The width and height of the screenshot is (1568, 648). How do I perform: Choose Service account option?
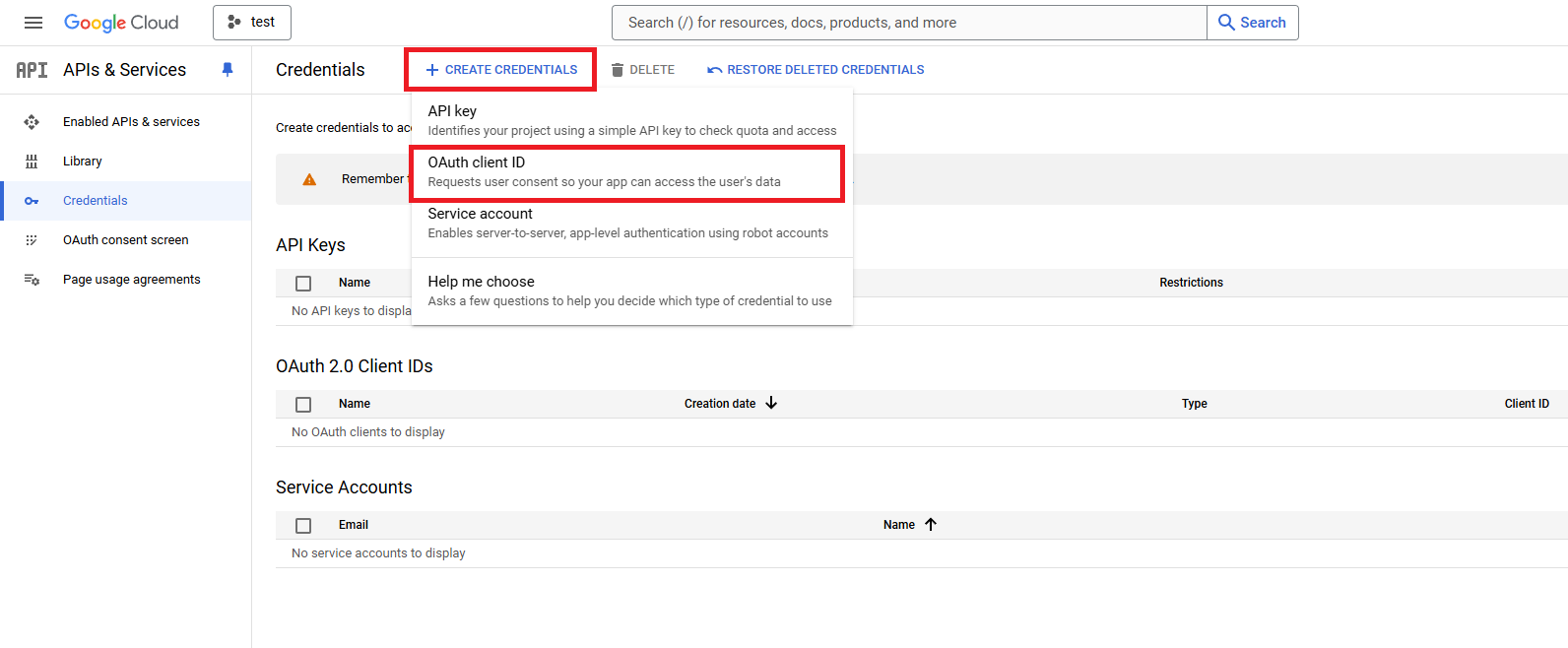[x=631, y=224]
